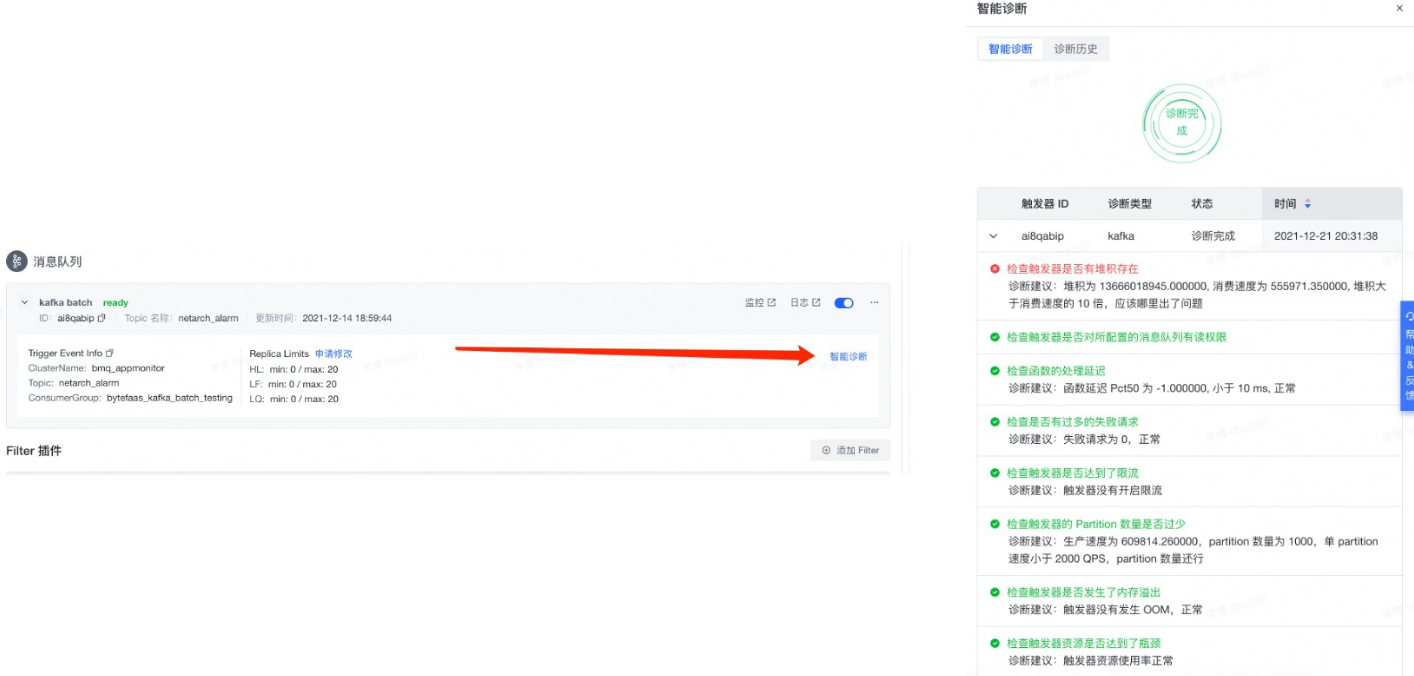Collapse the ai8qabip diagnosis row
The height and width of the screenshot is (676, 1414).
(x=993, y=236)
